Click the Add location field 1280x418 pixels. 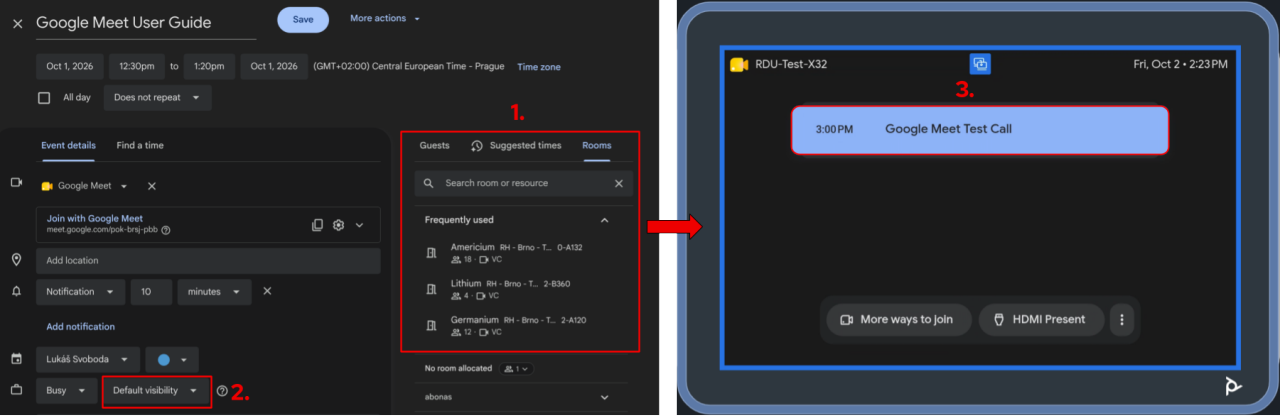click(x=208, y=261)
